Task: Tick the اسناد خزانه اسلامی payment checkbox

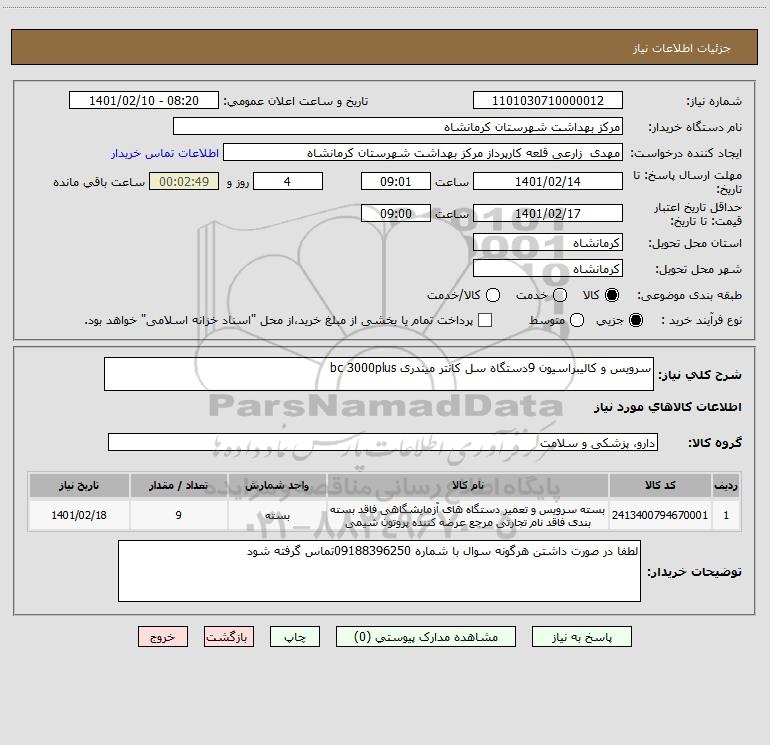Action: point(485,320)
